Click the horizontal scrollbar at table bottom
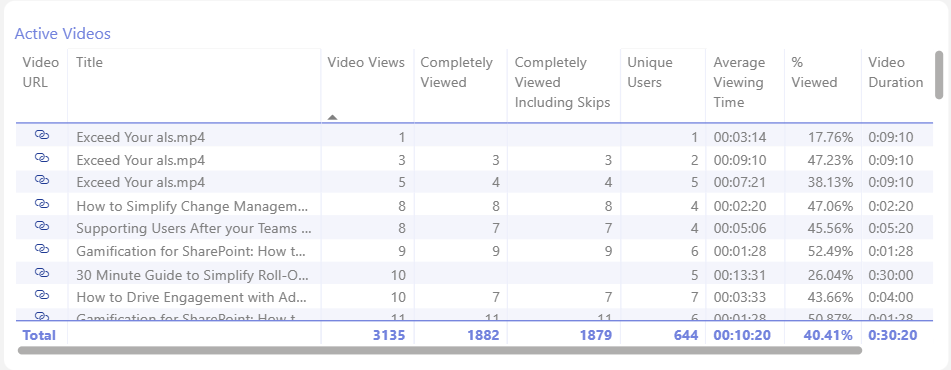 coord(440,350)
